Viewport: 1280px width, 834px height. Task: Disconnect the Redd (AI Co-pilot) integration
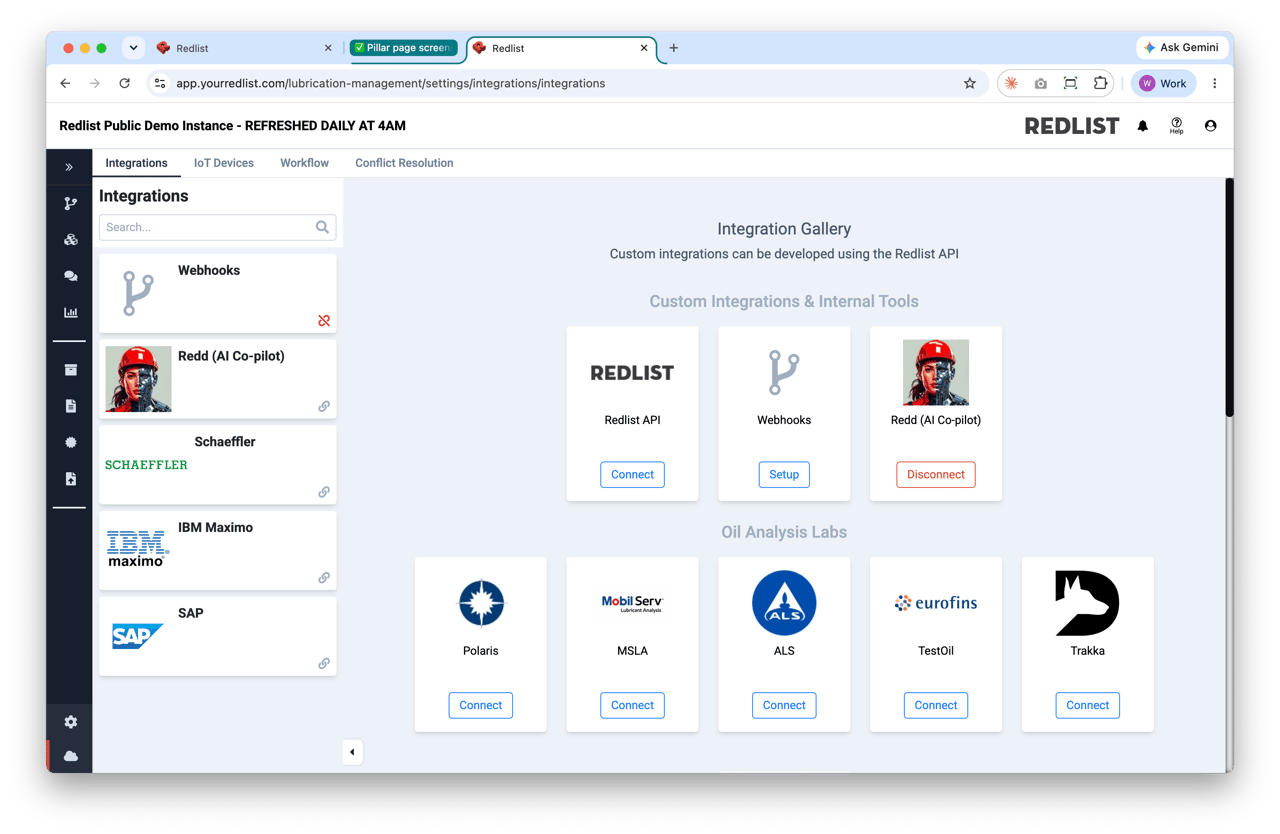pyautogui.click(x=936, y=475)
